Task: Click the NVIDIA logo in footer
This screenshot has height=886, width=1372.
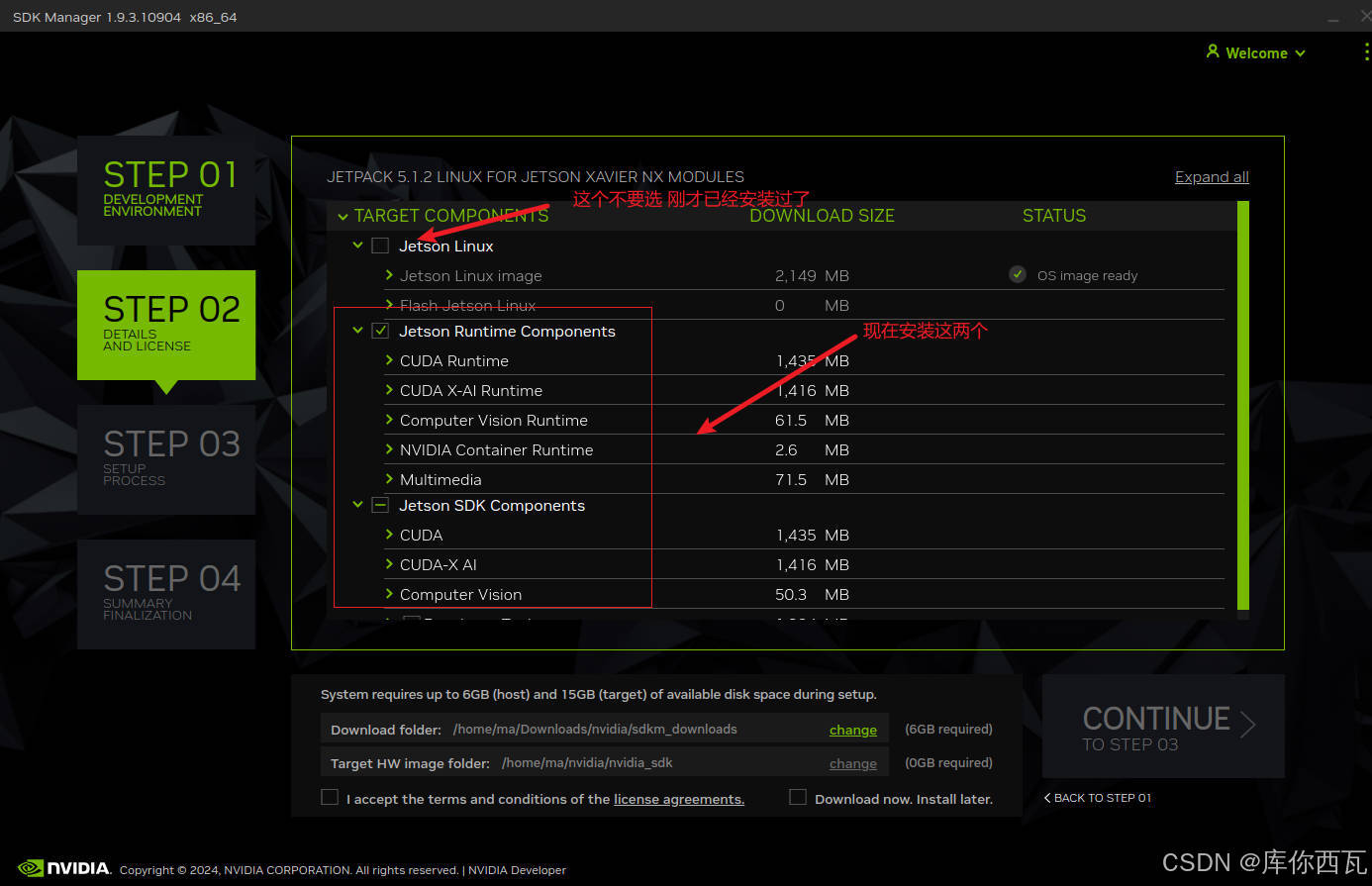Action: [x=65, y=868]
